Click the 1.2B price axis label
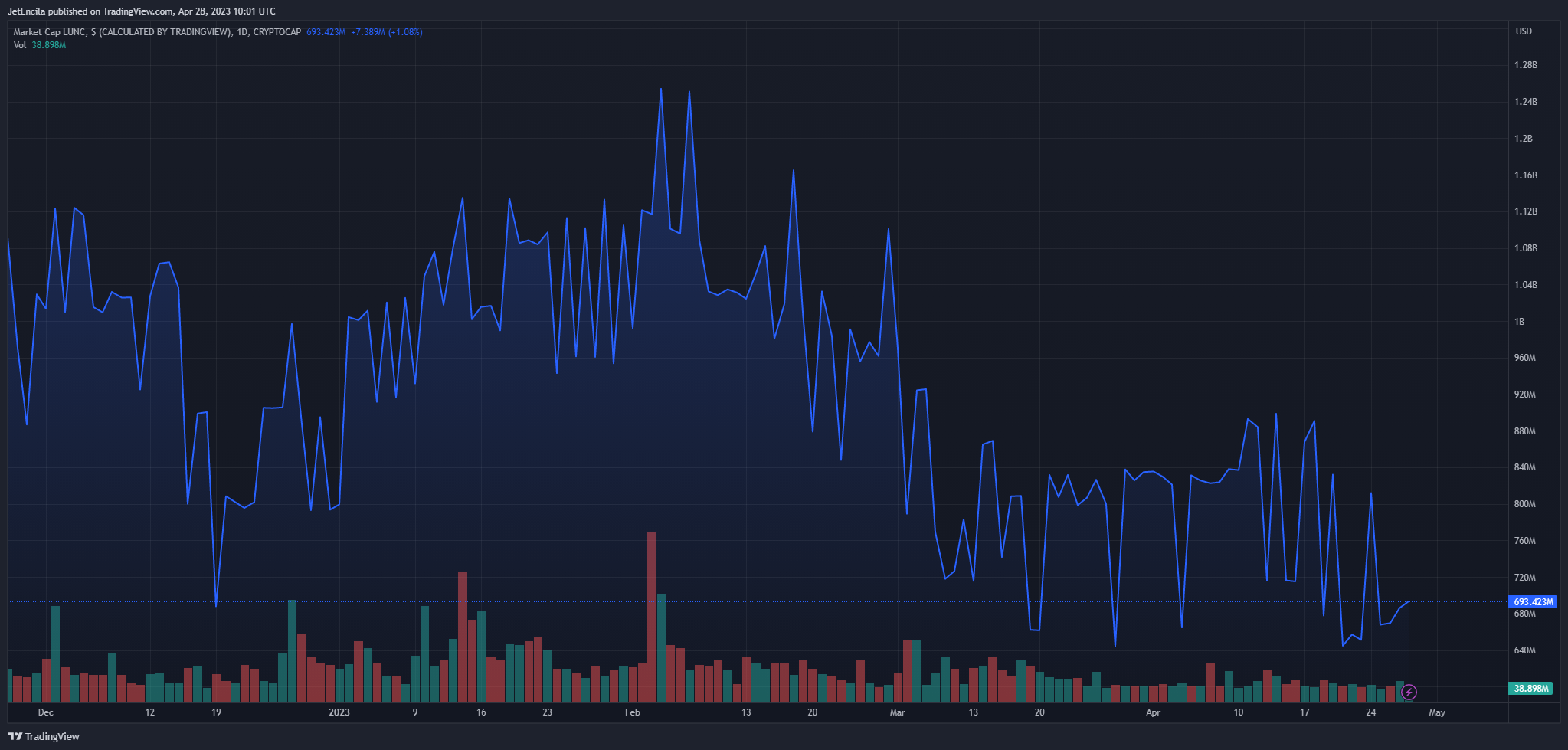1568x750 pixels. [1524, 139]
